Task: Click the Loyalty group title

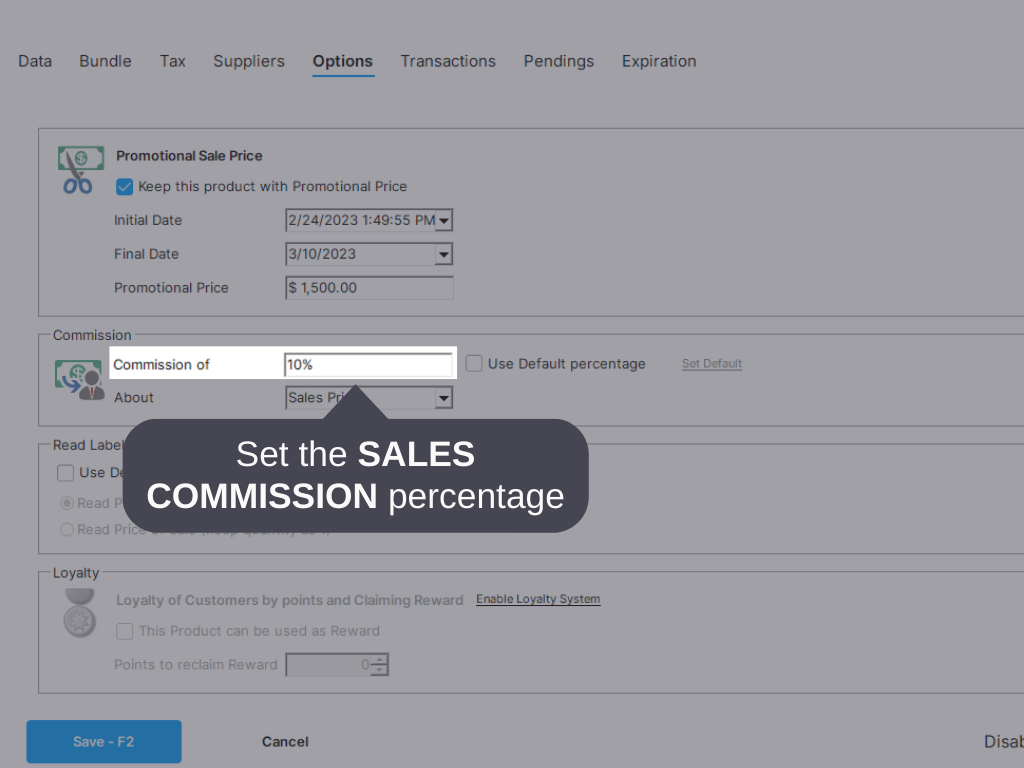Action: tap(76, 573)
